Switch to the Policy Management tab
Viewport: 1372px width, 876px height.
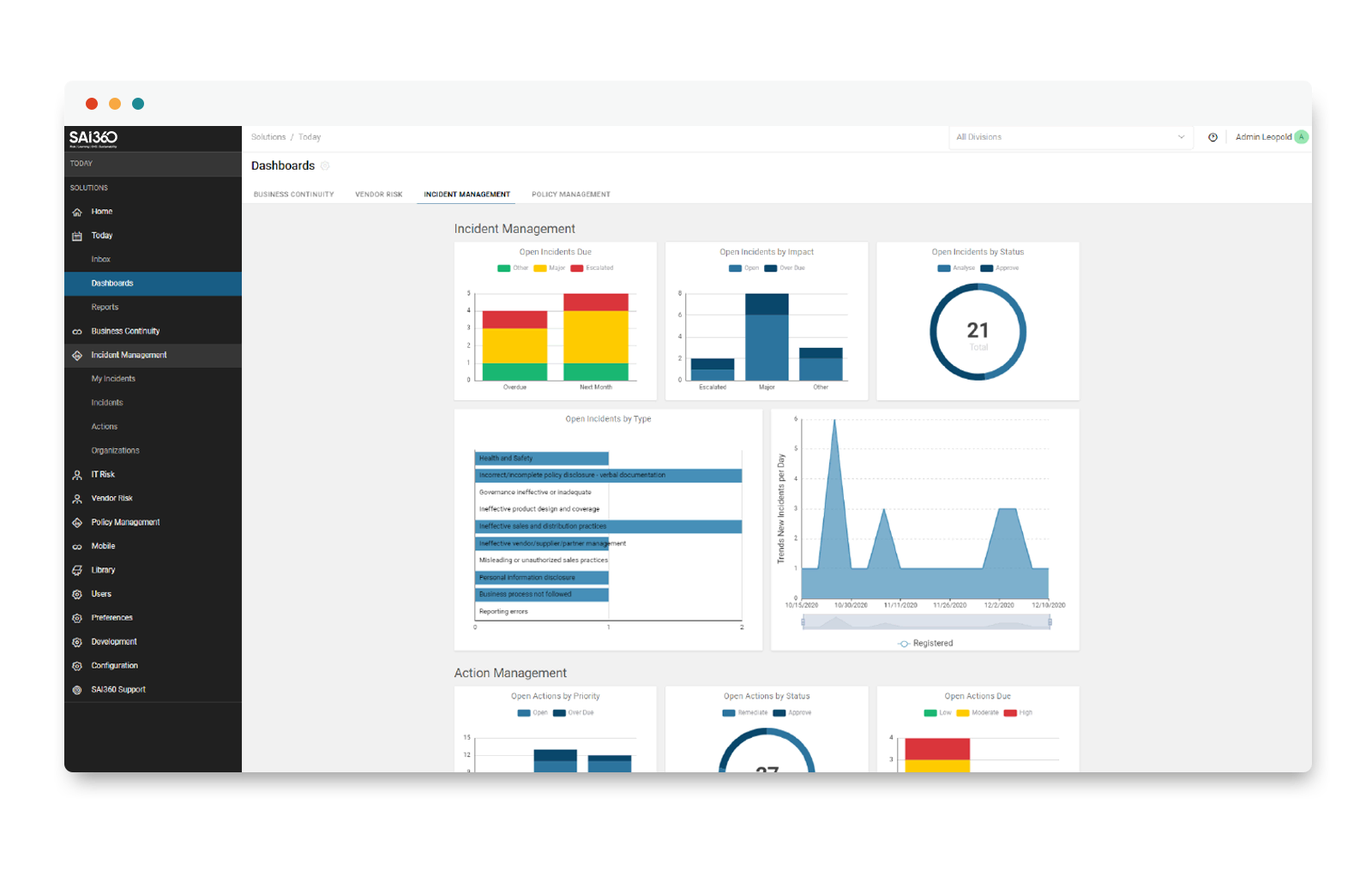(x=570, y=195)
